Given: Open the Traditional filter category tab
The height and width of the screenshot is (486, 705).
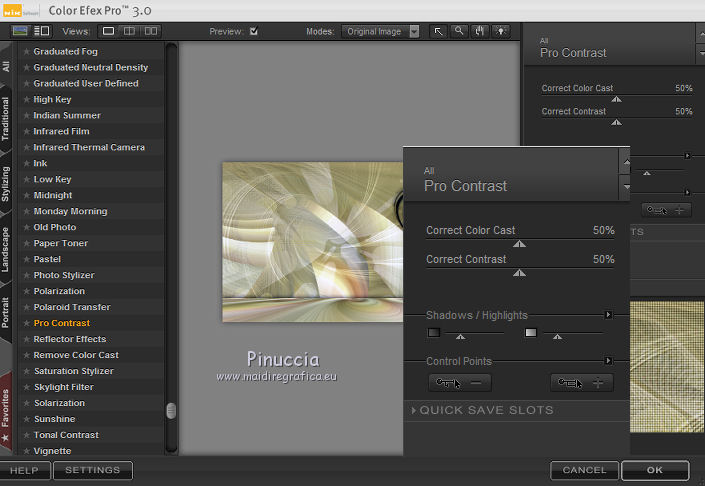Looking at the screenshot, I should [x=5, y=119].
